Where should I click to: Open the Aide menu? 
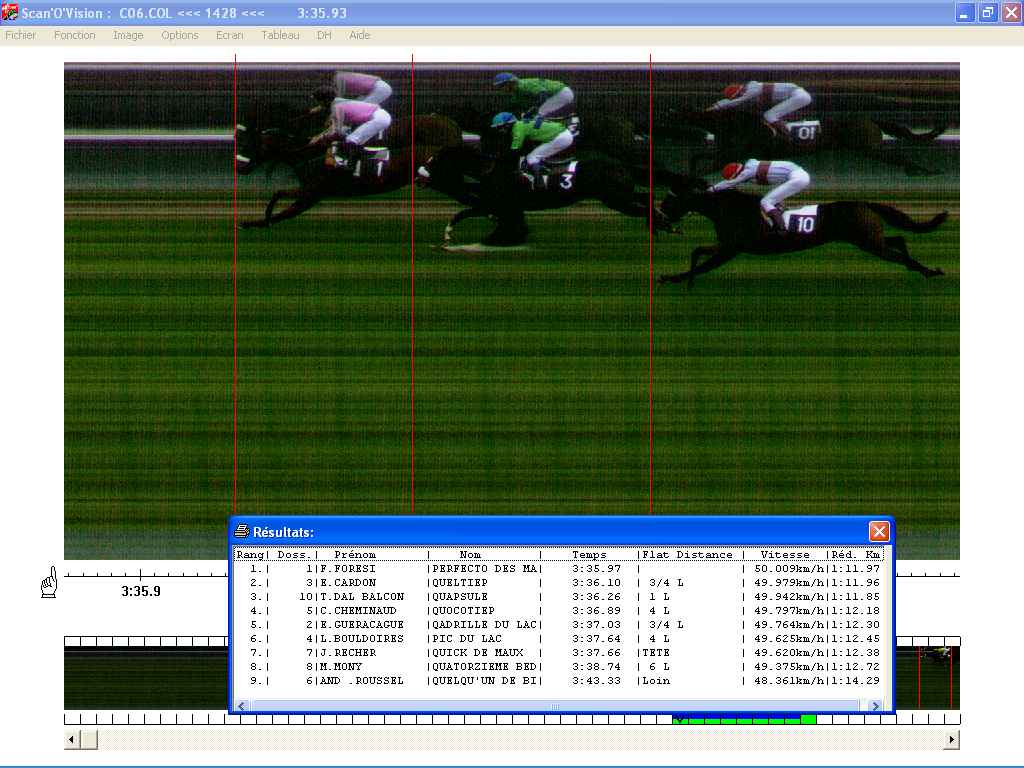tap(359, 35)
